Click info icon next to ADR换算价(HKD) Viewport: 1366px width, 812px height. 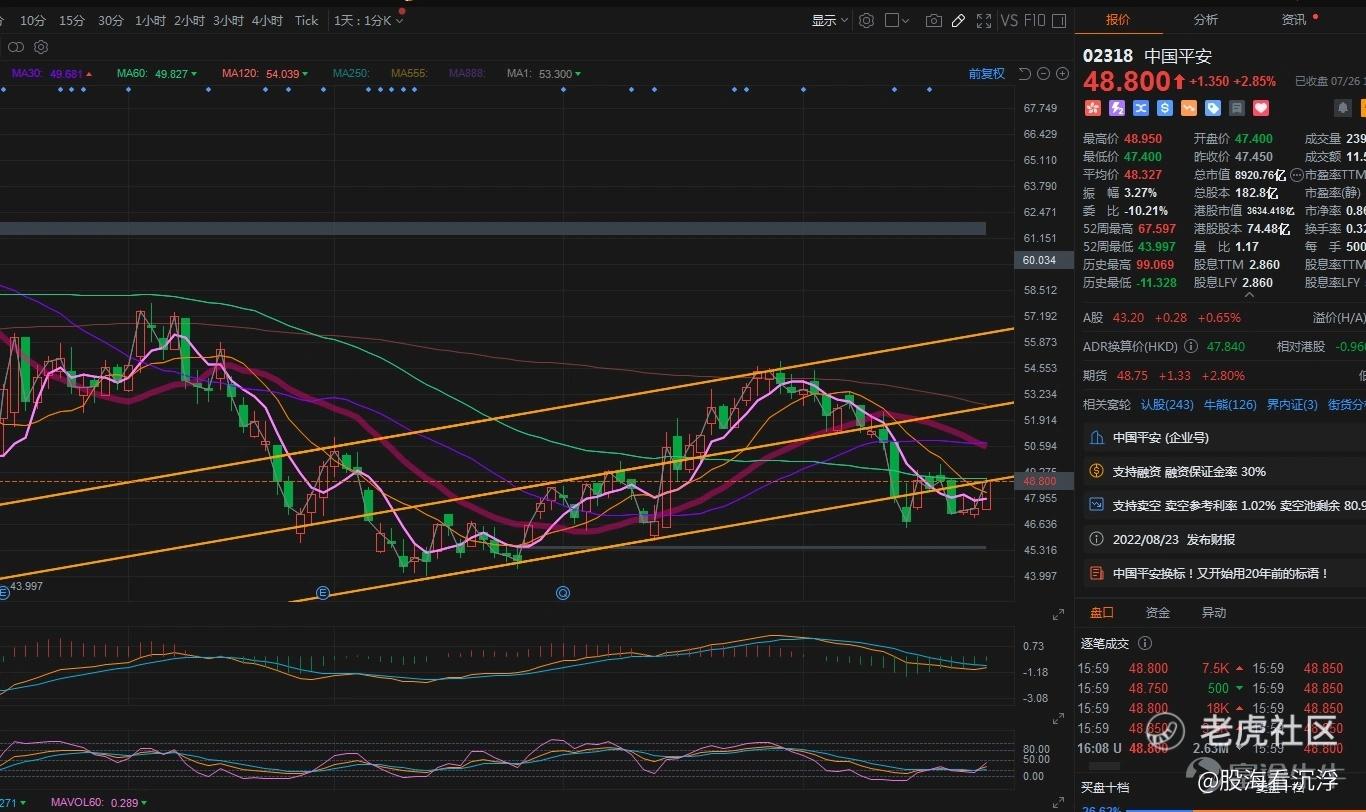(1191, 346)
